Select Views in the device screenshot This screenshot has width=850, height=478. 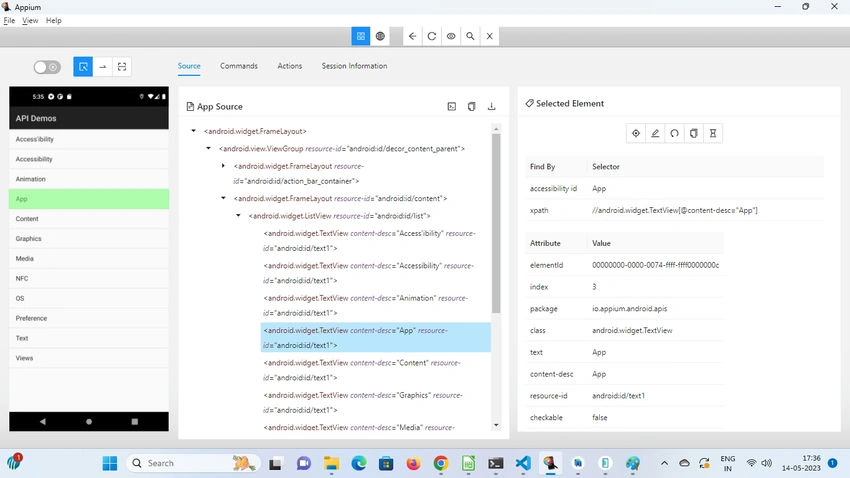(x=89, y=358)
